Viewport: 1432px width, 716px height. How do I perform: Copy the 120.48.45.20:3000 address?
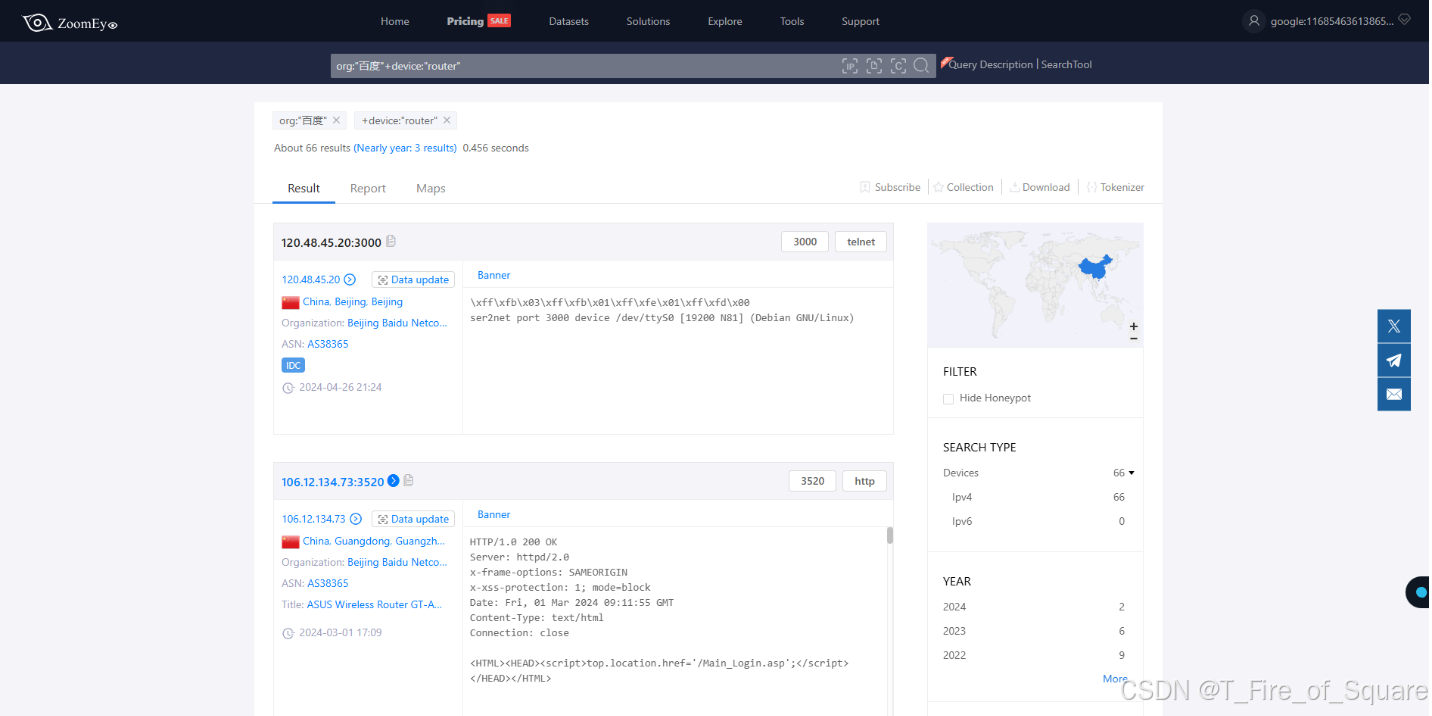click(x=391, y=242)
